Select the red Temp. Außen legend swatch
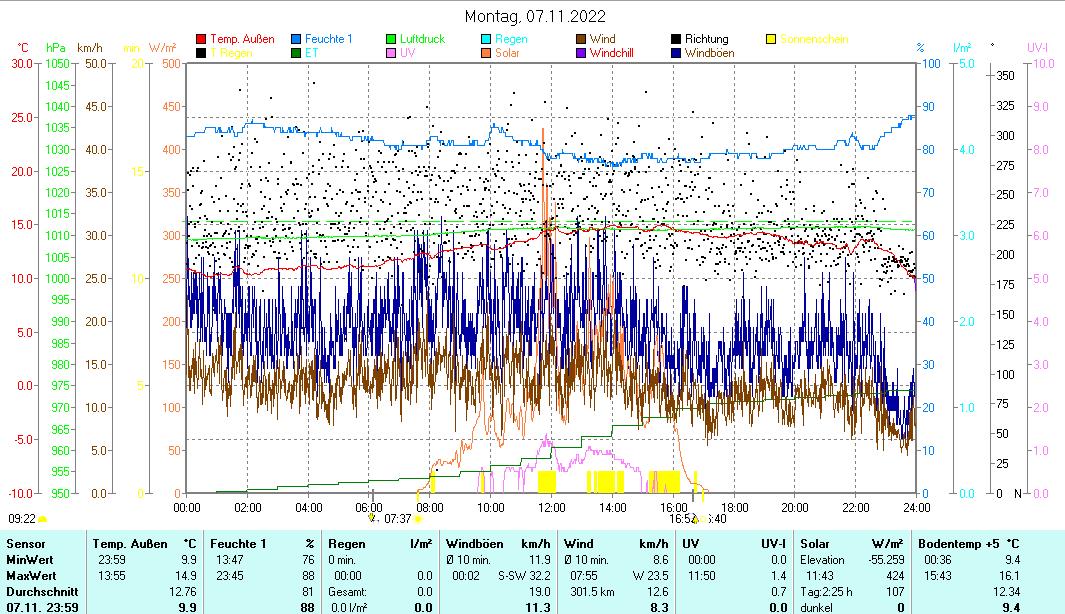The width and height of the screenshot is (1065, 614). (x=201, y=39)
